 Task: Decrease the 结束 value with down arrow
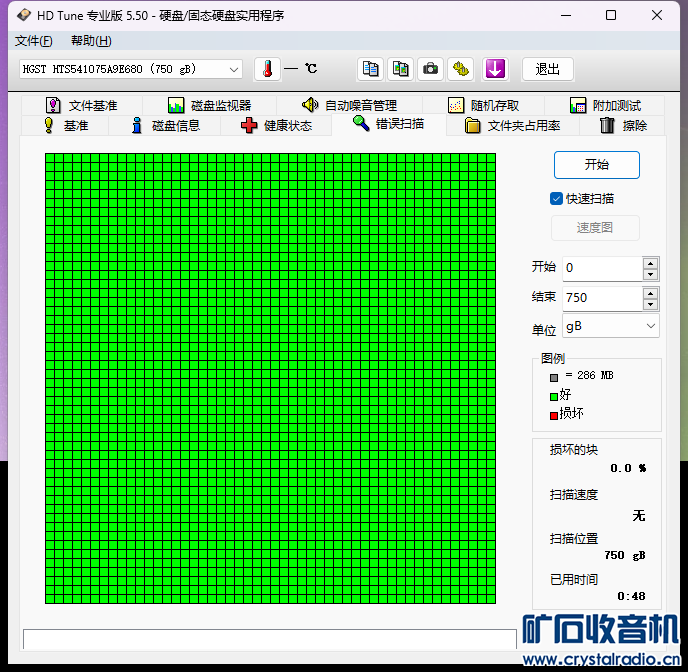(650, 304)
